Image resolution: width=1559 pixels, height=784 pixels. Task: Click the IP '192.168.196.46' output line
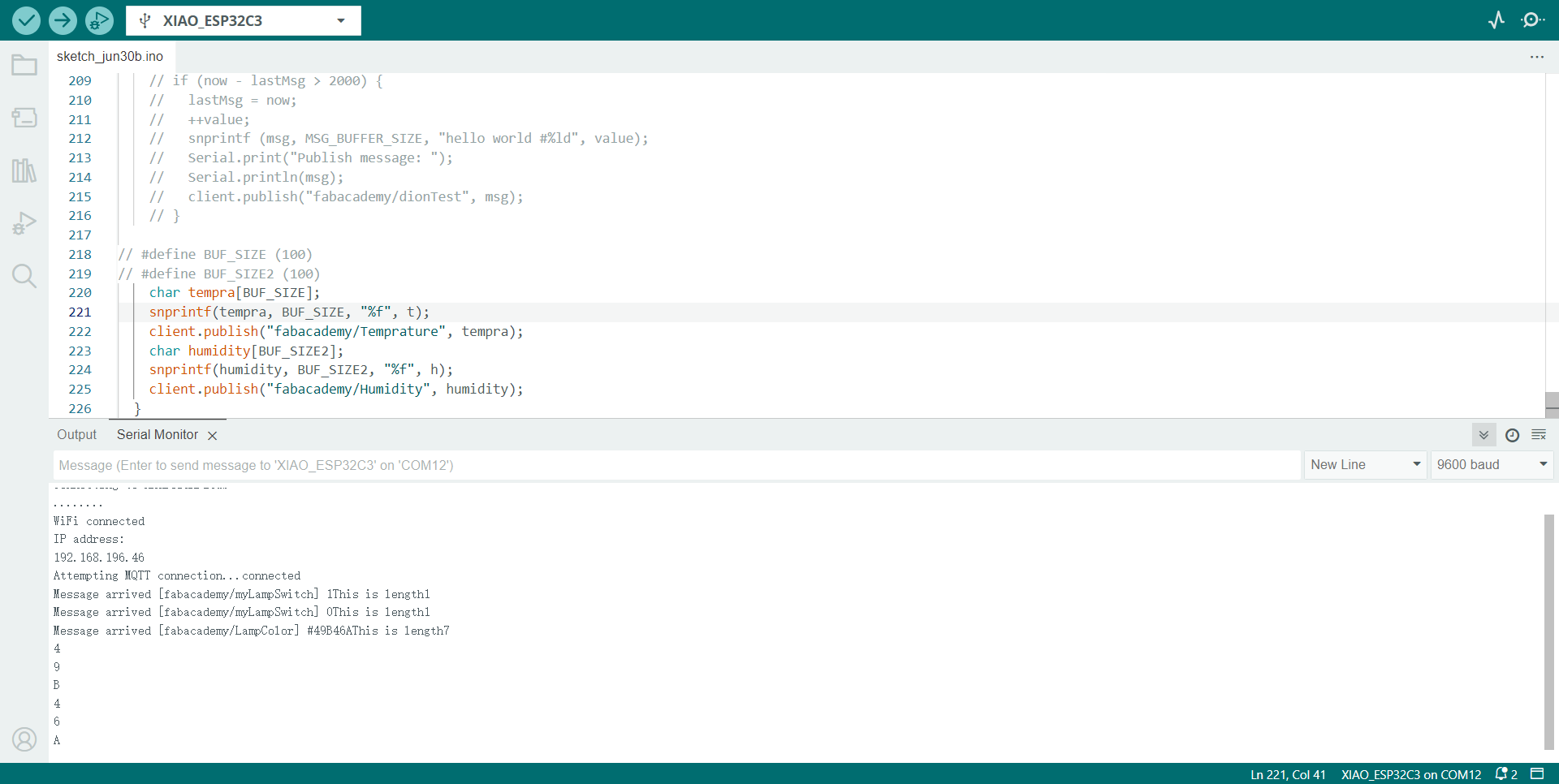click(x=99, y=558)
